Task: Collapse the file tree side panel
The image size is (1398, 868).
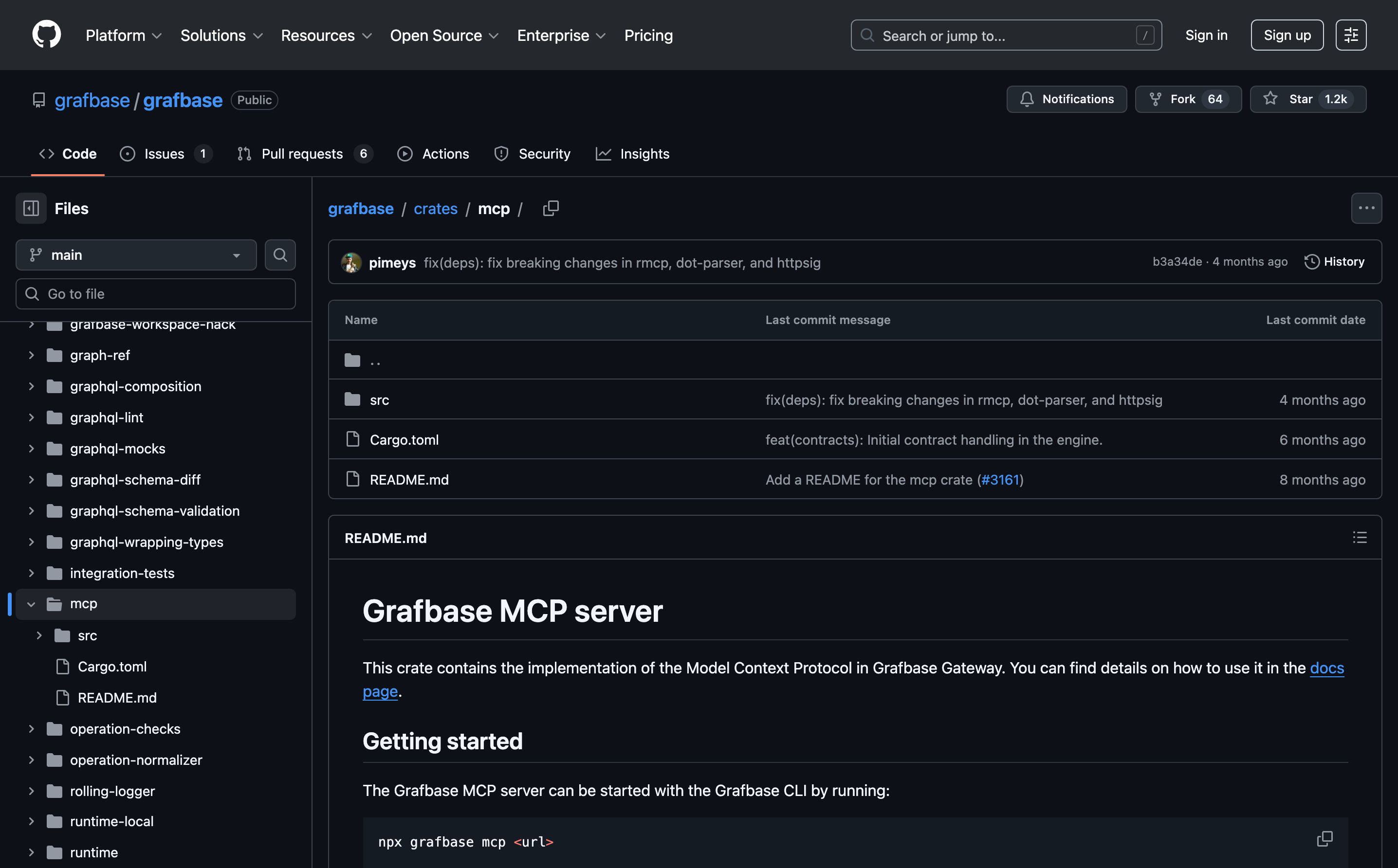Action: click(x=31, y=208)
